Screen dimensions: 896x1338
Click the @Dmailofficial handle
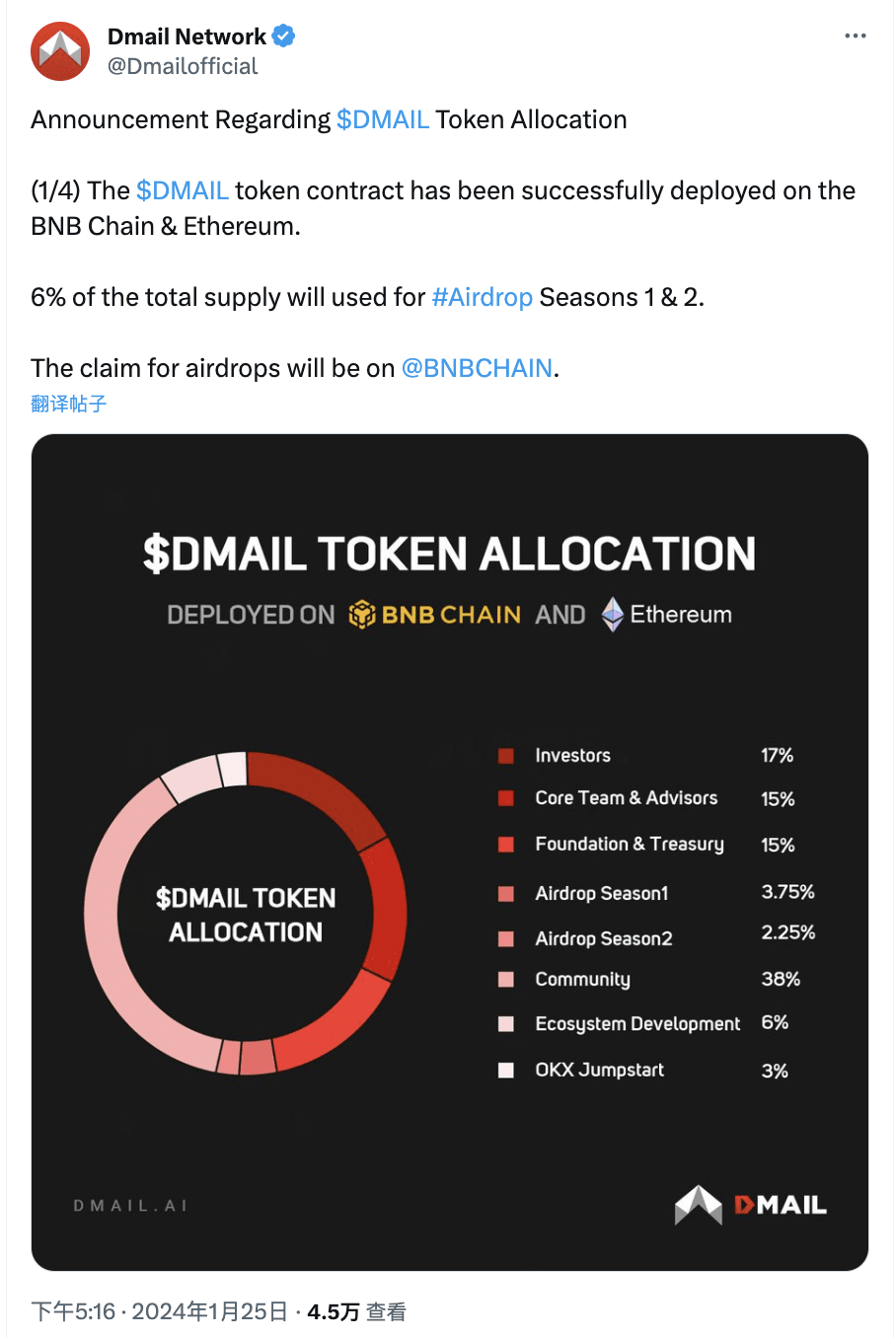(x=183, y=66)
